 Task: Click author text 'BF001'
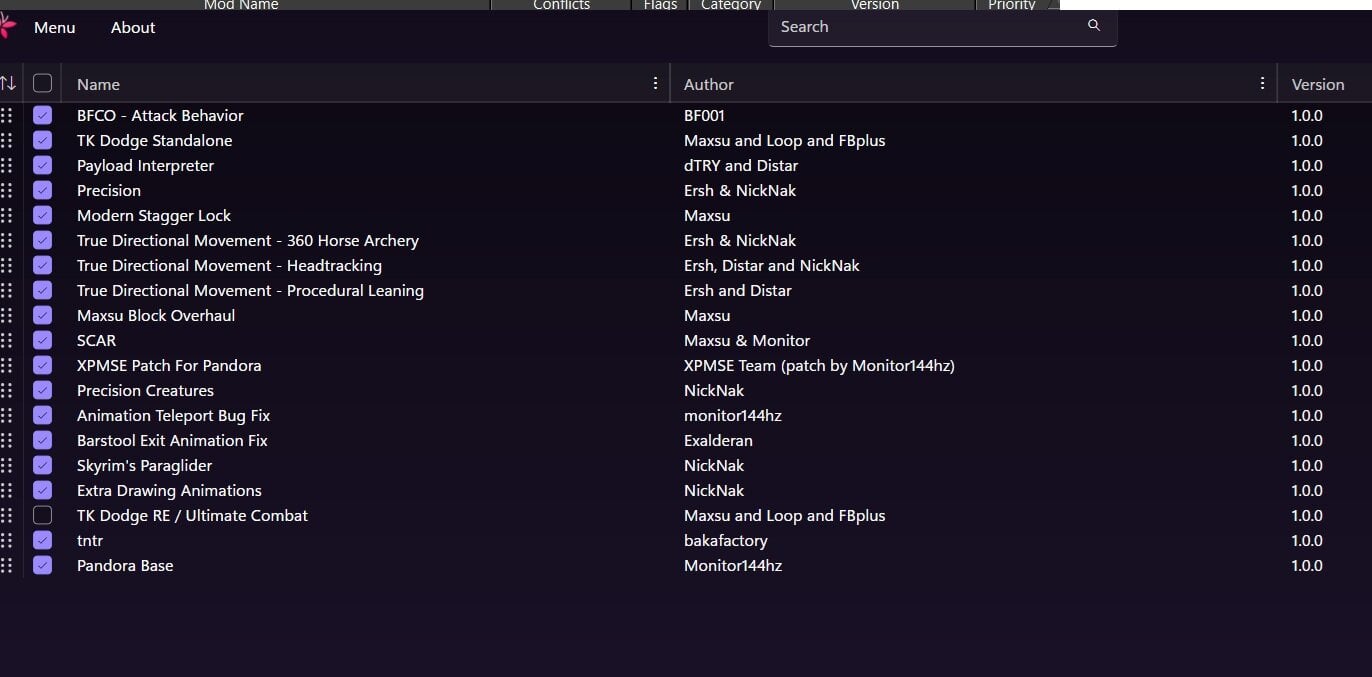coord(704,115)
